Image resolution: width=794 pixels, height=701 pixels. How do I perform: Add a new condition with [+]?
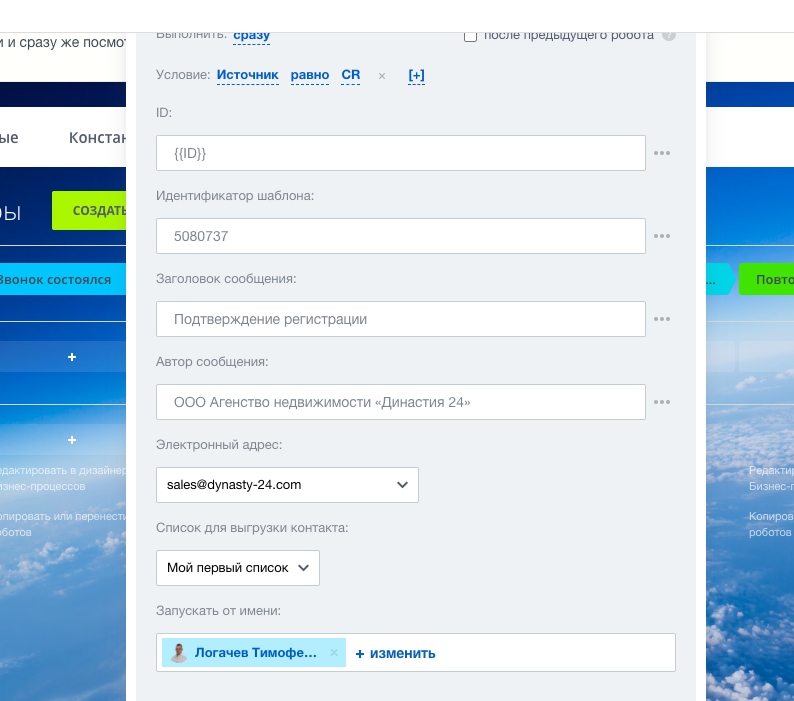[416, 75]
